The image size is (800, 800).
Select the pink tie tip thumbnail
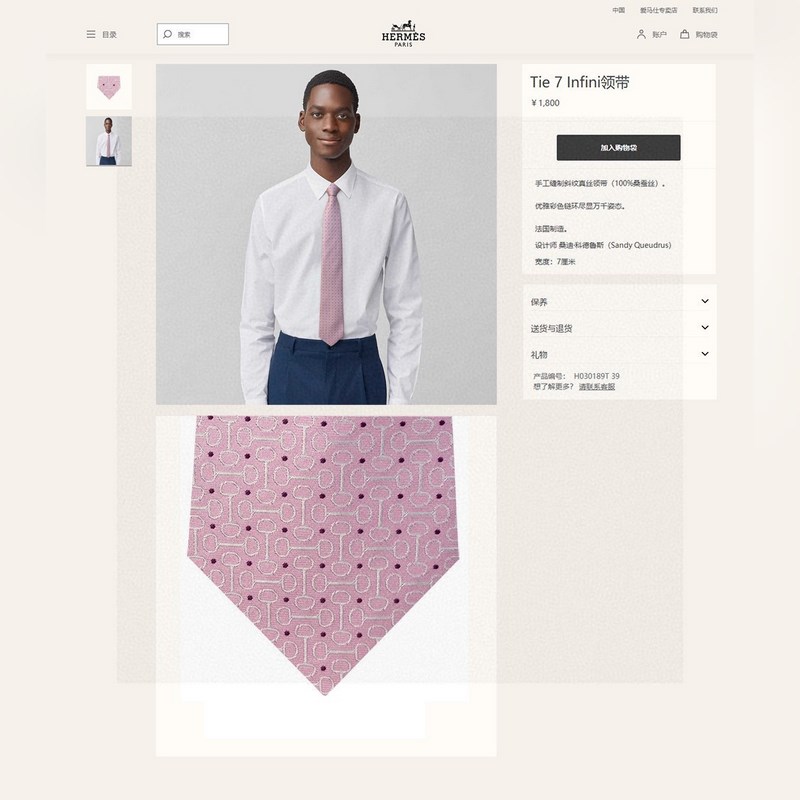click(109, 87)
